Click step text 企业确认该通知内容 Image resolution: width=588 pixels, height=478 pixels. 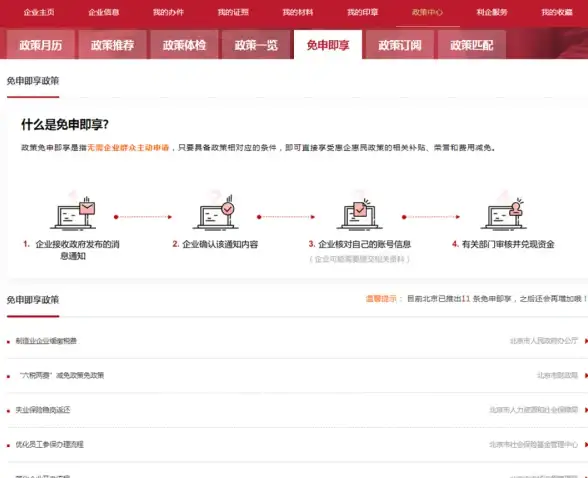(220, 244)
